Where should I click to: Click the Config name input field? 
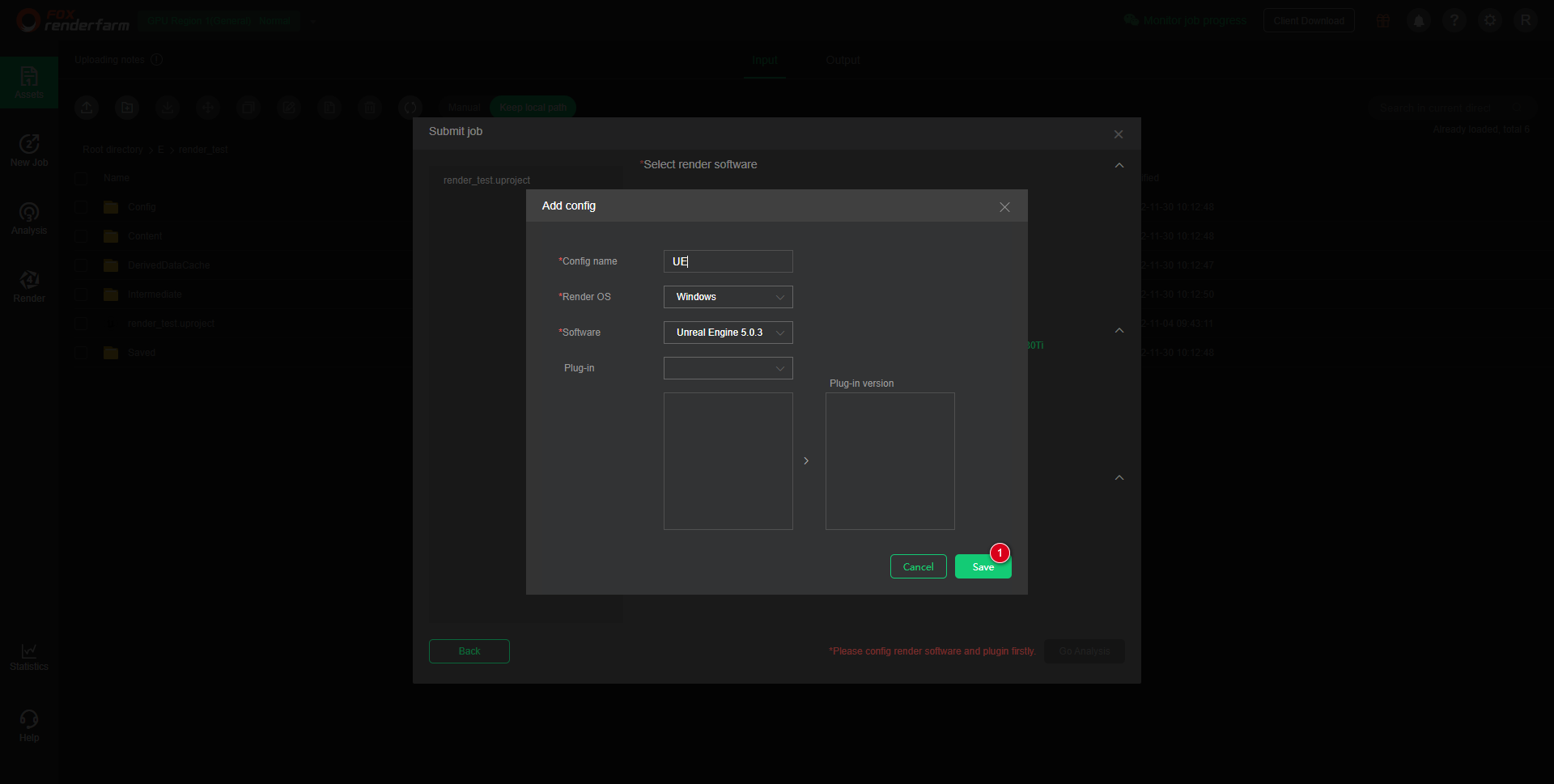click(x=728, y=261)
